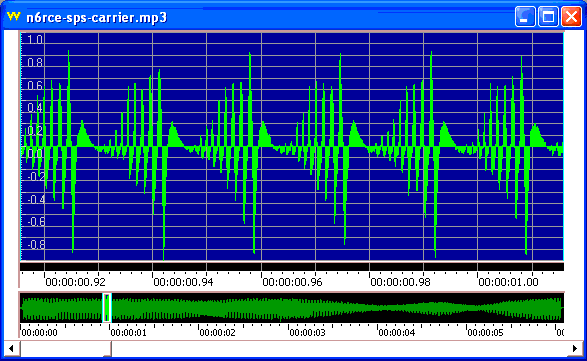Screen dimensions: 587x361
Task: Minimize the n6rce-sps-carrier.mp3 window
Action: [x=525, y=16]
